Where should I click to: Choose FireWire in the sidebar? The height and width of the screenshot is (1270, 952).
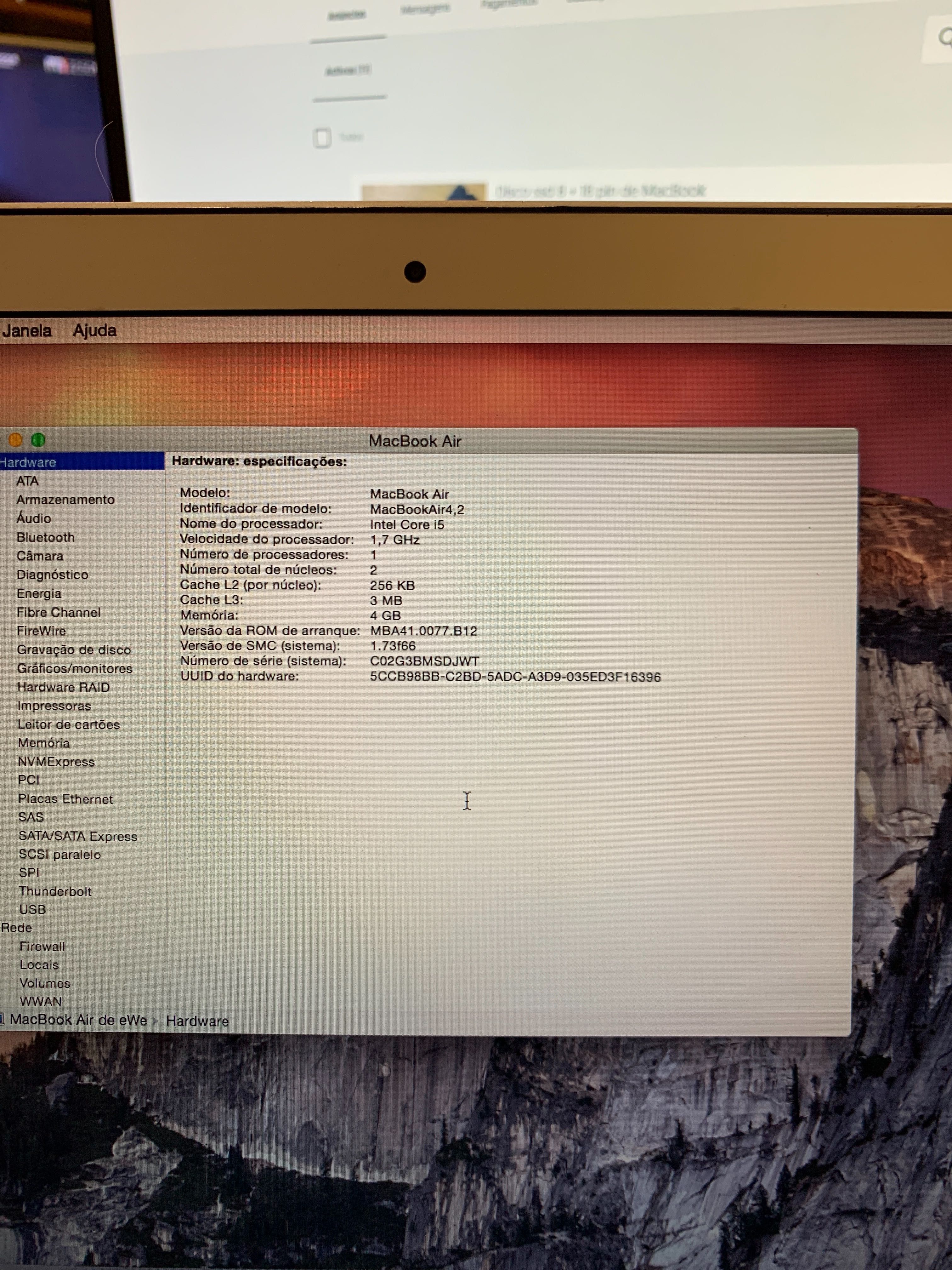point(41,630)
